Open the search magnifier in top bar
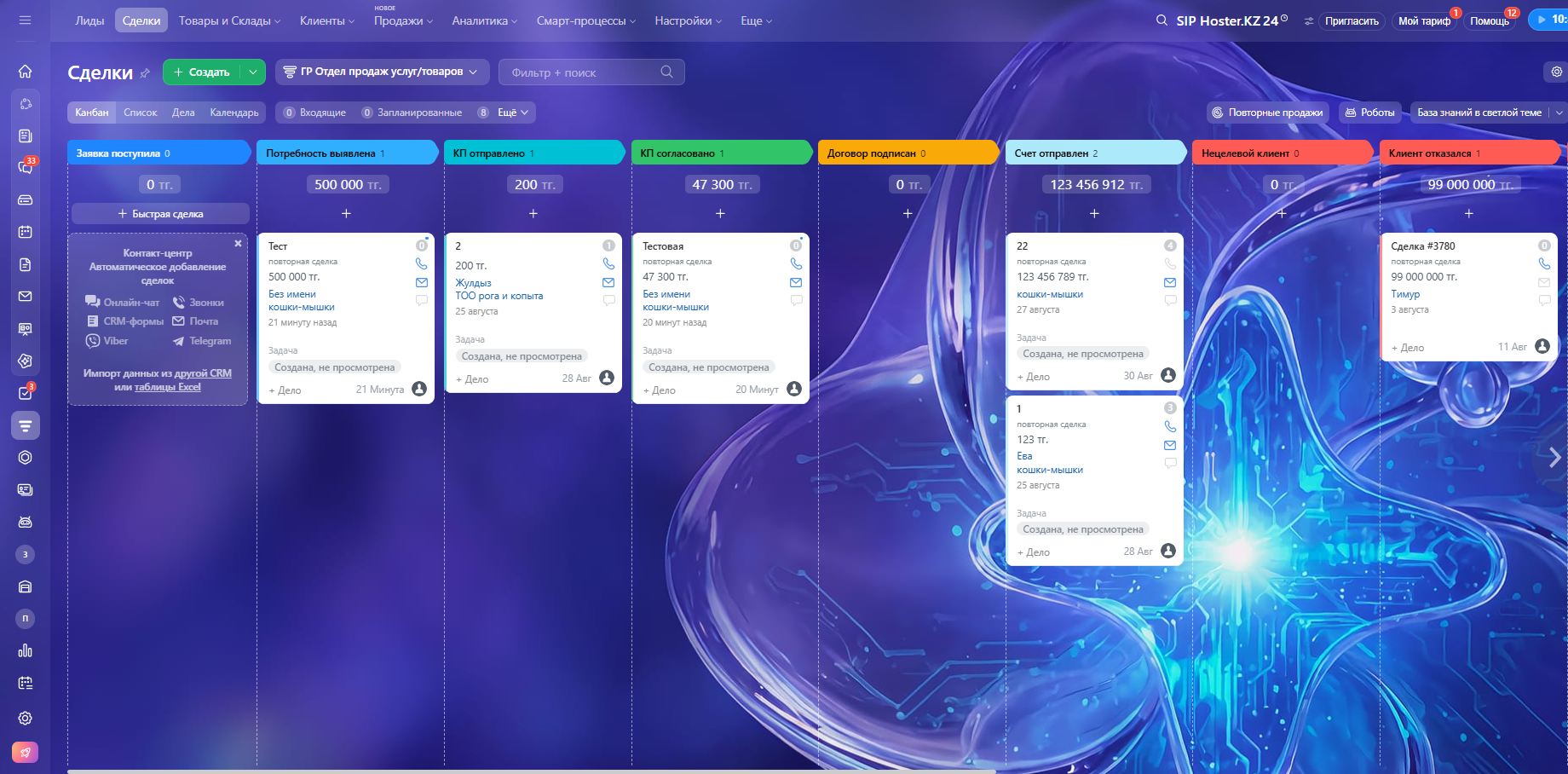The width and height of the screenshot is (1568, 774). [x=1162, y=20]
